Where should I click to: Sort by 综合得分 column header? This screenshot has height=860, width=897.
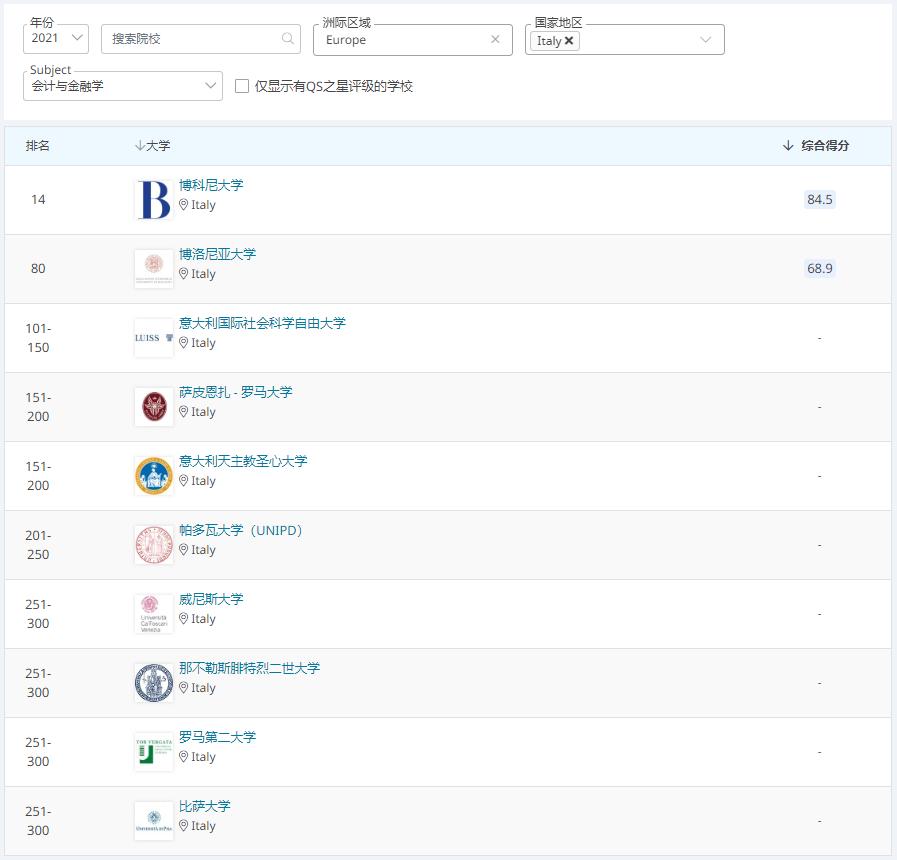(x=816, y=146)
